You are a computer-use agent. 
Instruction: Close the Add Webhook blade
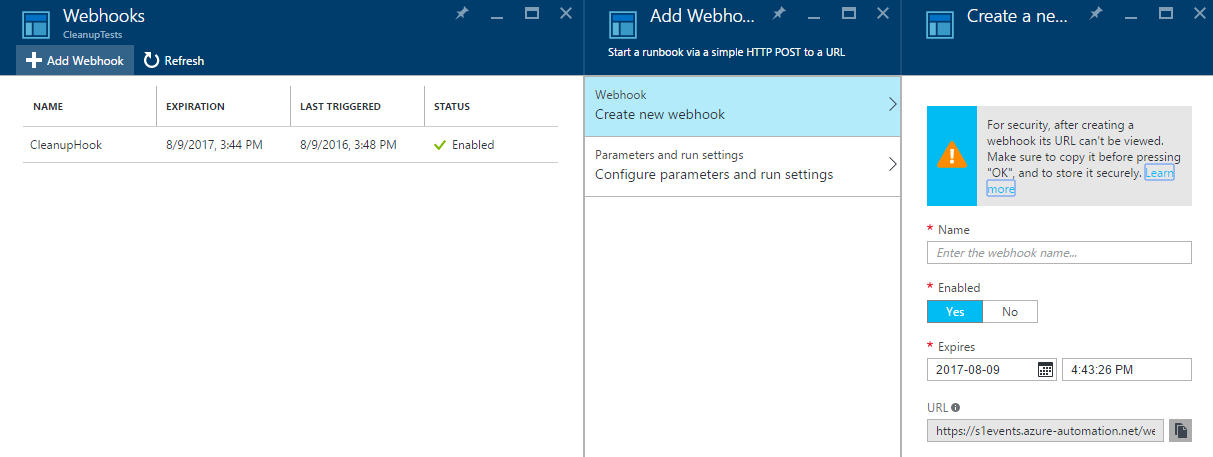883,13
